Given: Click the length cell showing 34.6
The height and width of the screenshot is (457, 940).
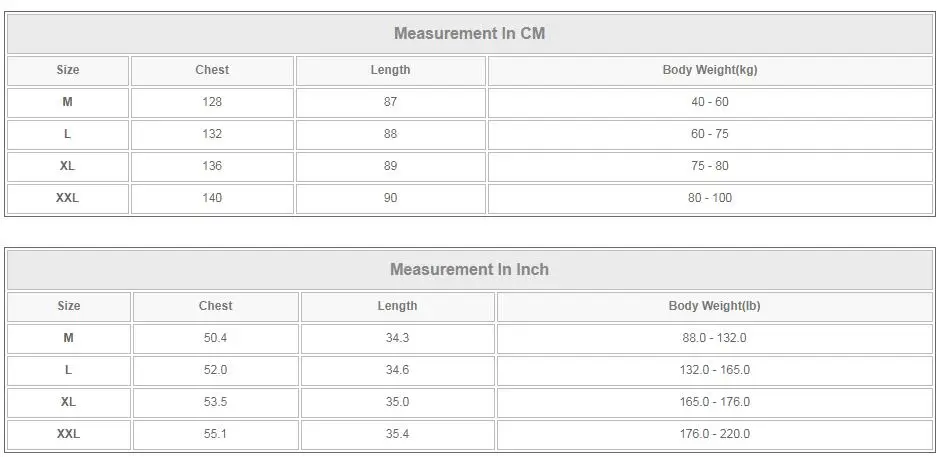Looking at the screenshot, I should [397, 370].
